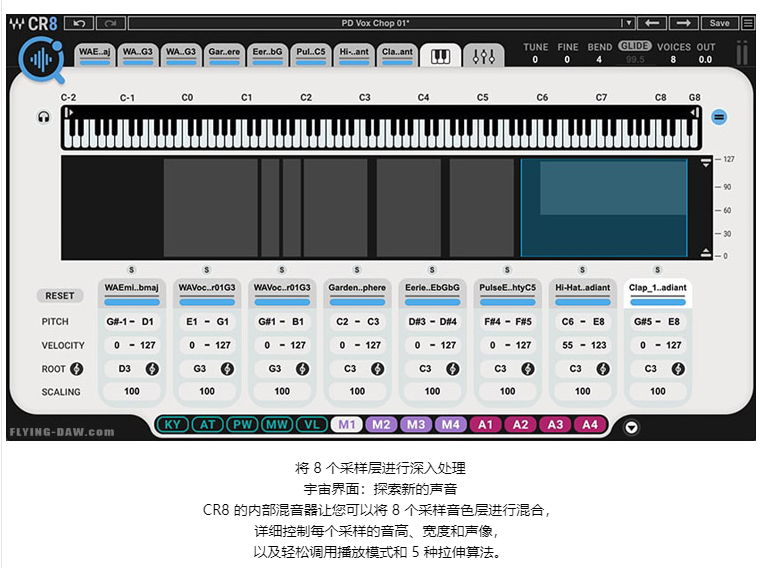This screenshot has width=762, height=568.
Task: Open the keyboard mapping view tab
Action: point(440,56)
